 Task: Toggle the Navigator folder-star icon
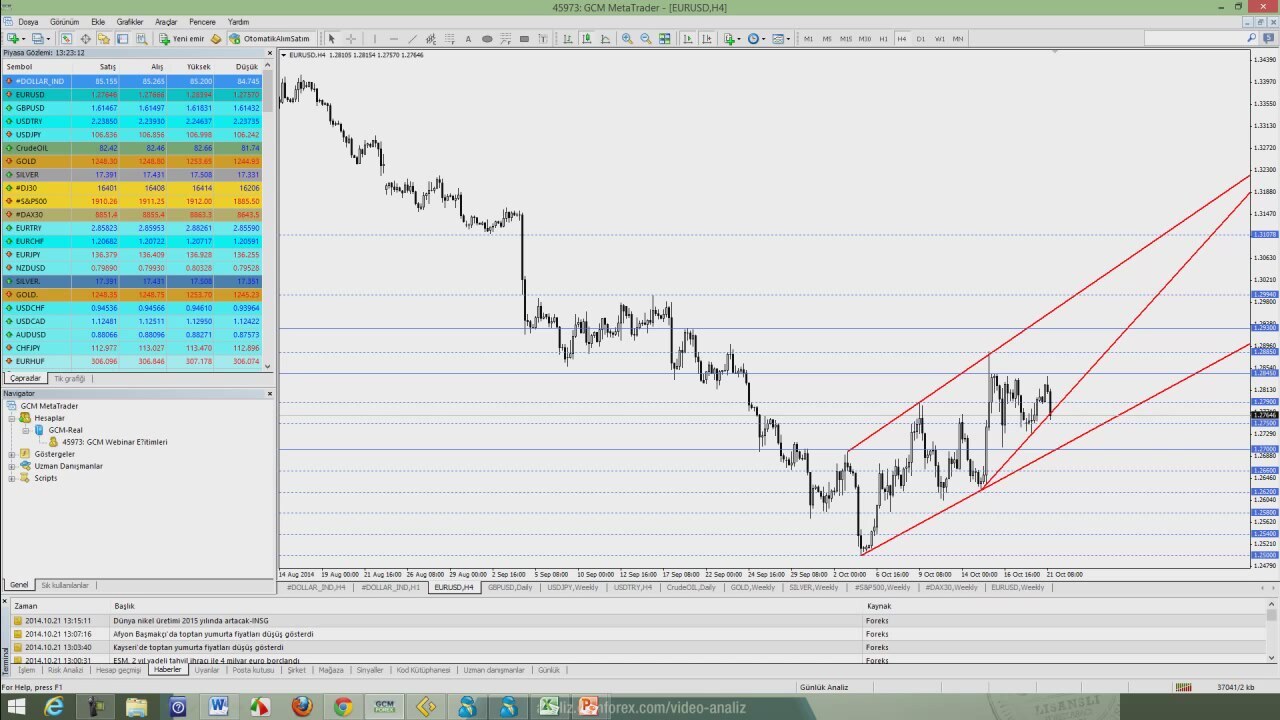[104, 39]
